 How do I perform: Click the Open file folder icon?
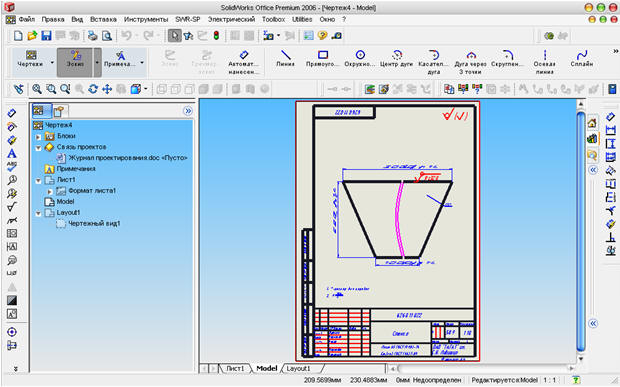(32, 36)
